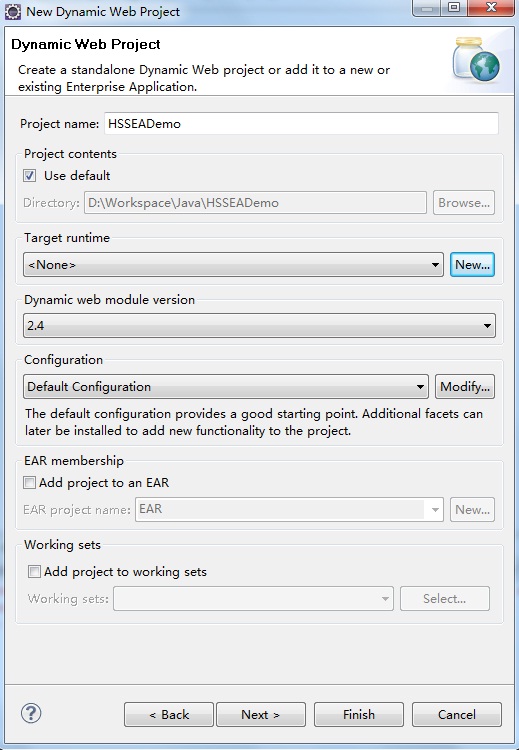The height and width of the screenshot is (750, 519).
Task: Minimize the New Dynamic Web Project window
Action: 428,8
